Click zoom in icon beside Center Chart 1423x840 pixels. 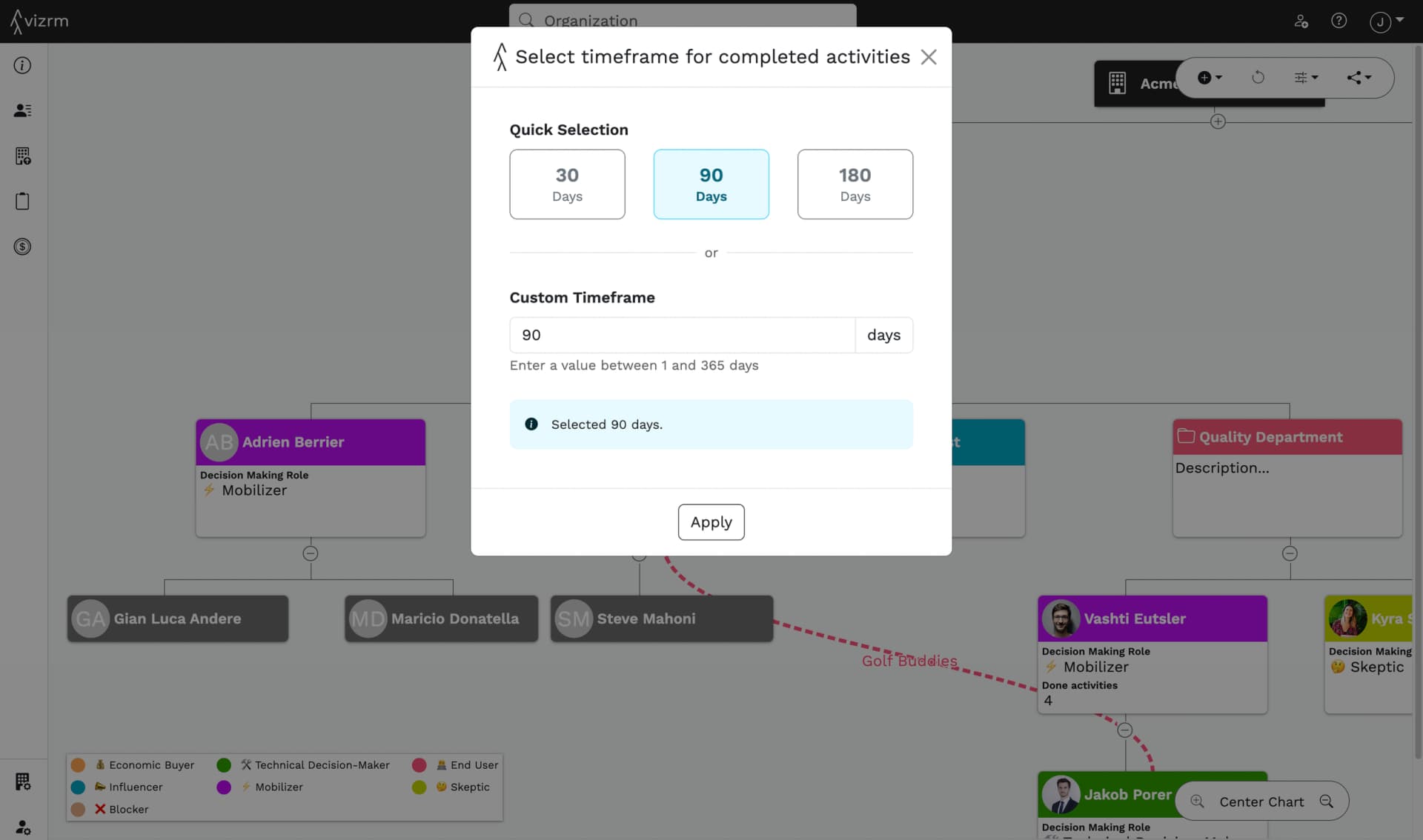(x=1197, y=801)
